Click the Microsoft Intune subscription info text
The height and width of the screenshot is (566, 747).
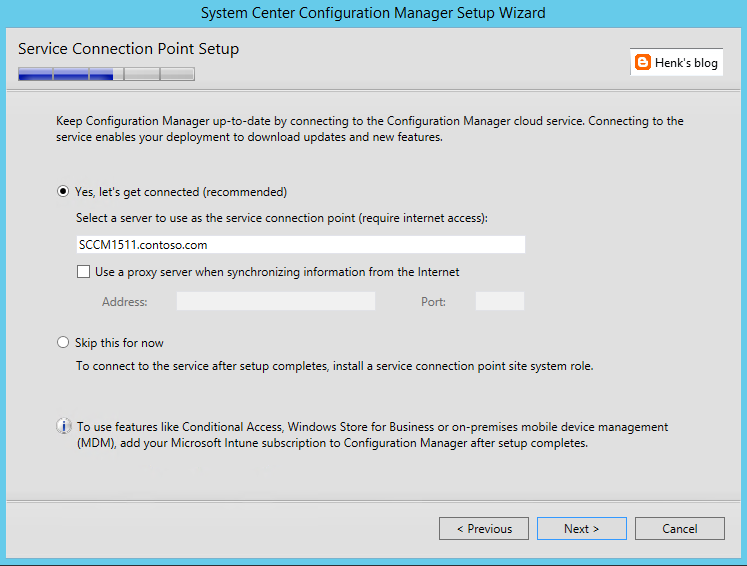[x=373, y=435]
